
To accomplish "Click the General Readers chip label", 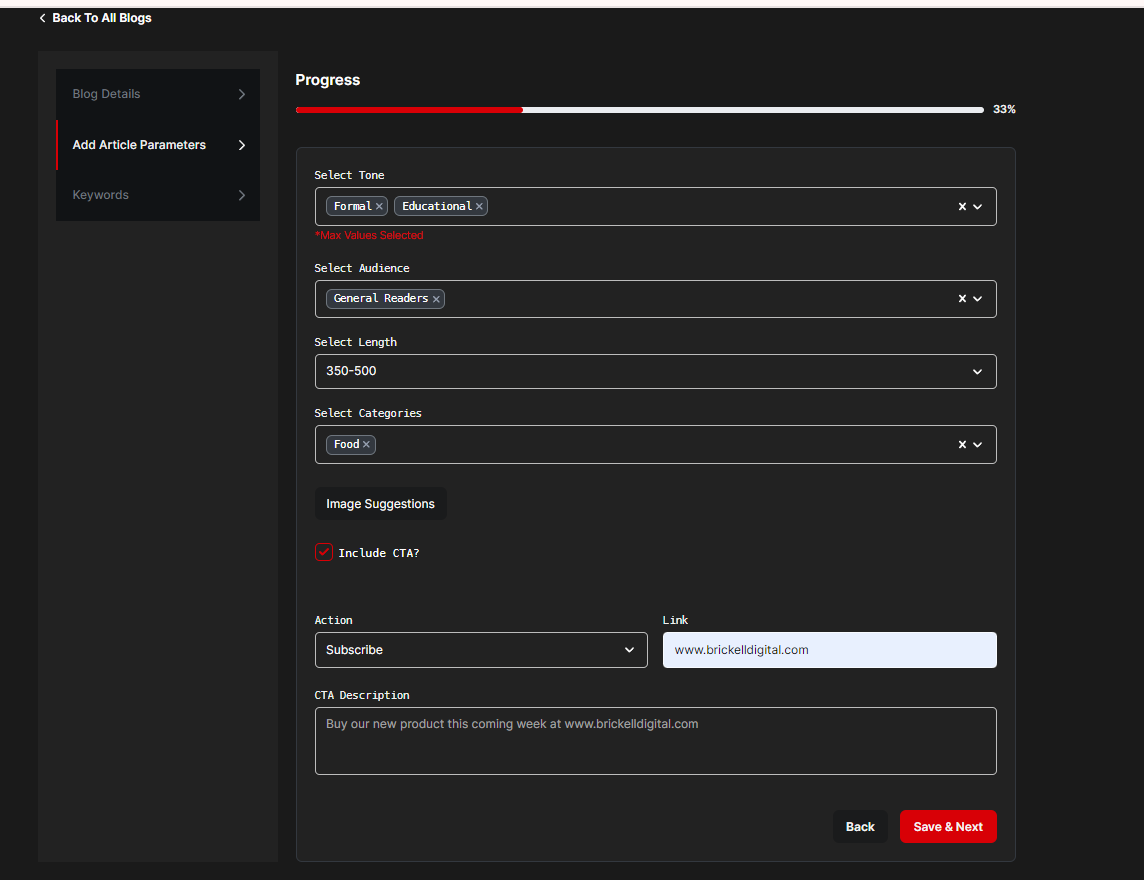I will 380,298.
